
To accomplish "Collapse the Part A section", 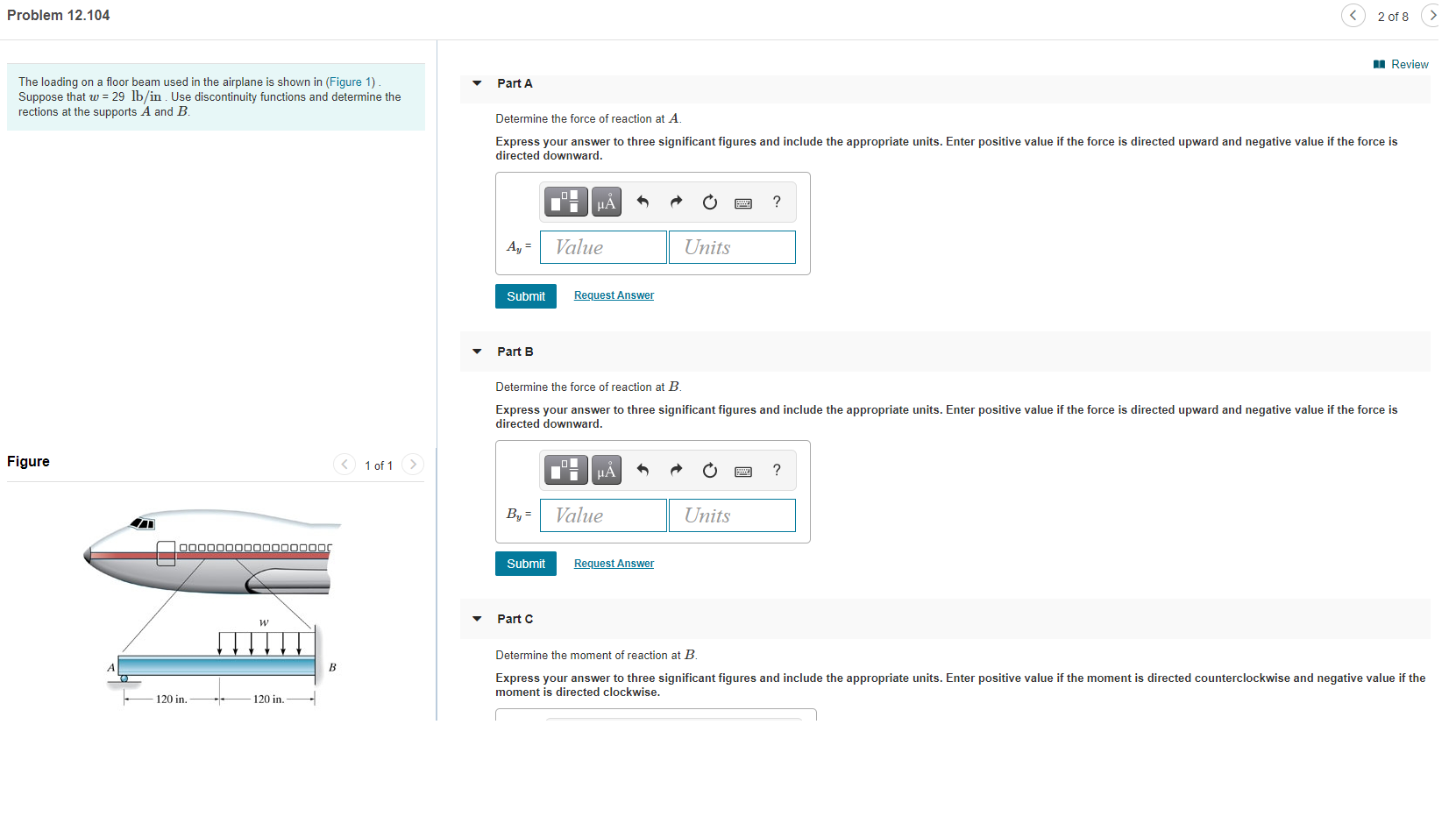I will [476, 82].
